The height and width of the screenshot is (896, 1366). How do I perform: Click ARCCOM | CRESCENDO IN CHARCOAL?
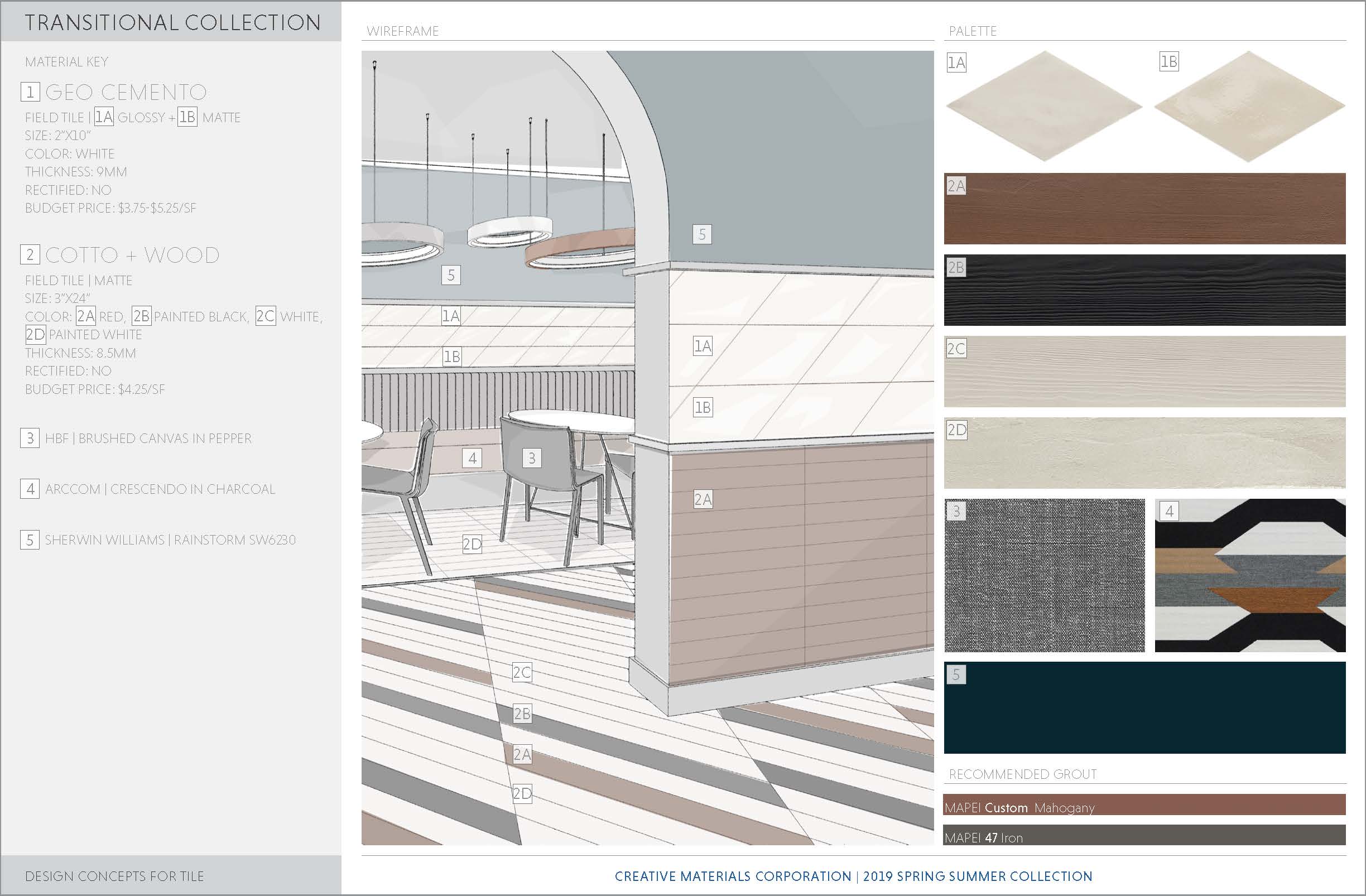(160, 489)
